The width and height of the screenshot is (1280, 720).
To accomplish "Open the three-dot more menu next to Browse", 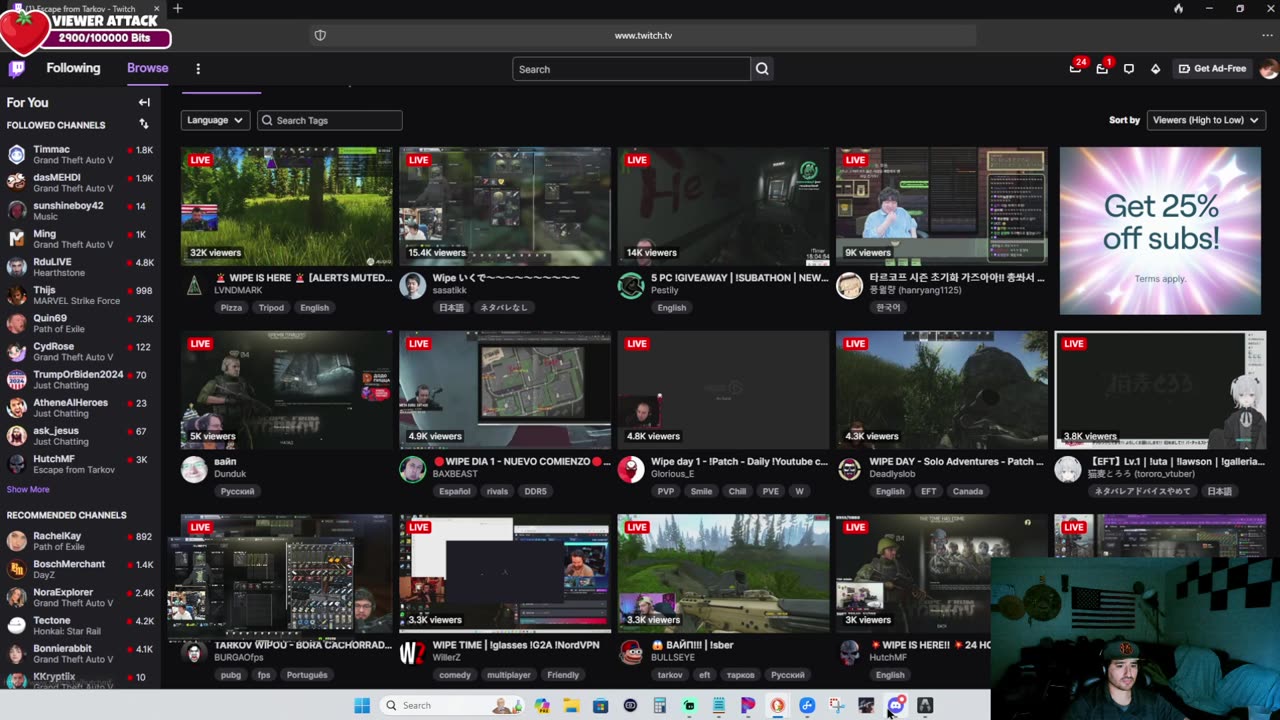I will (198, 69).
